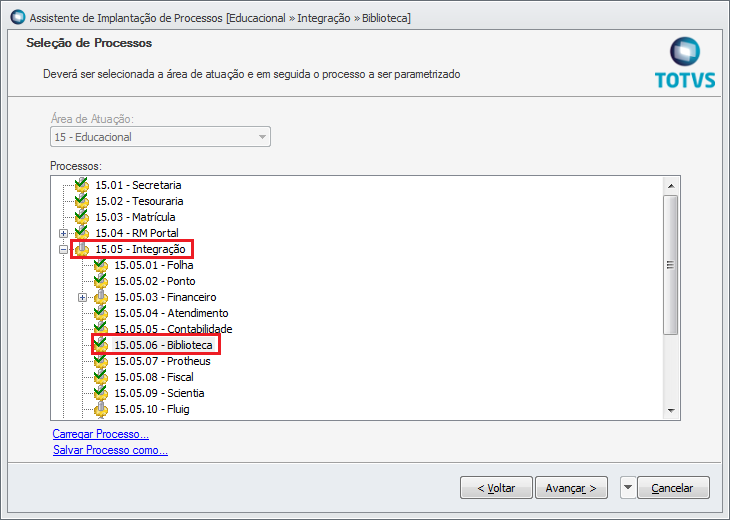Select 15.02 - Tesouraria process
The width and height of the screenshot is (730, 520).
pyautogui.click(x=139, y=201)
